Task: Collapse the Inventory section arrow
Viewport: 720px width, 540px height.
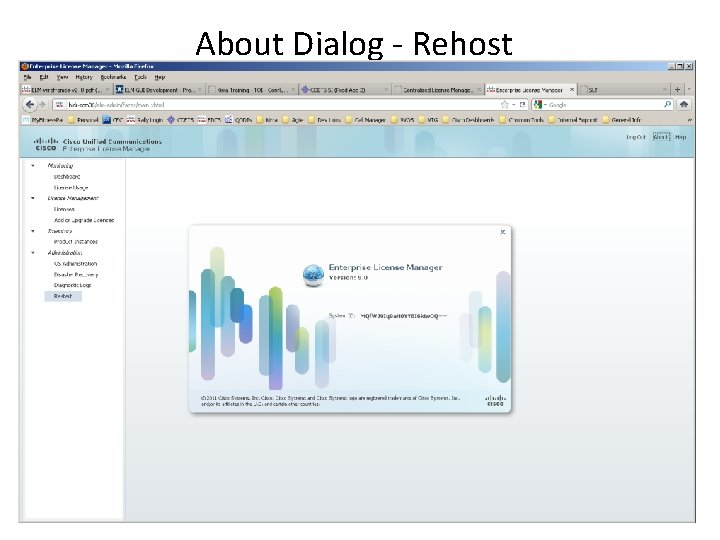Action: click(33, 231)
